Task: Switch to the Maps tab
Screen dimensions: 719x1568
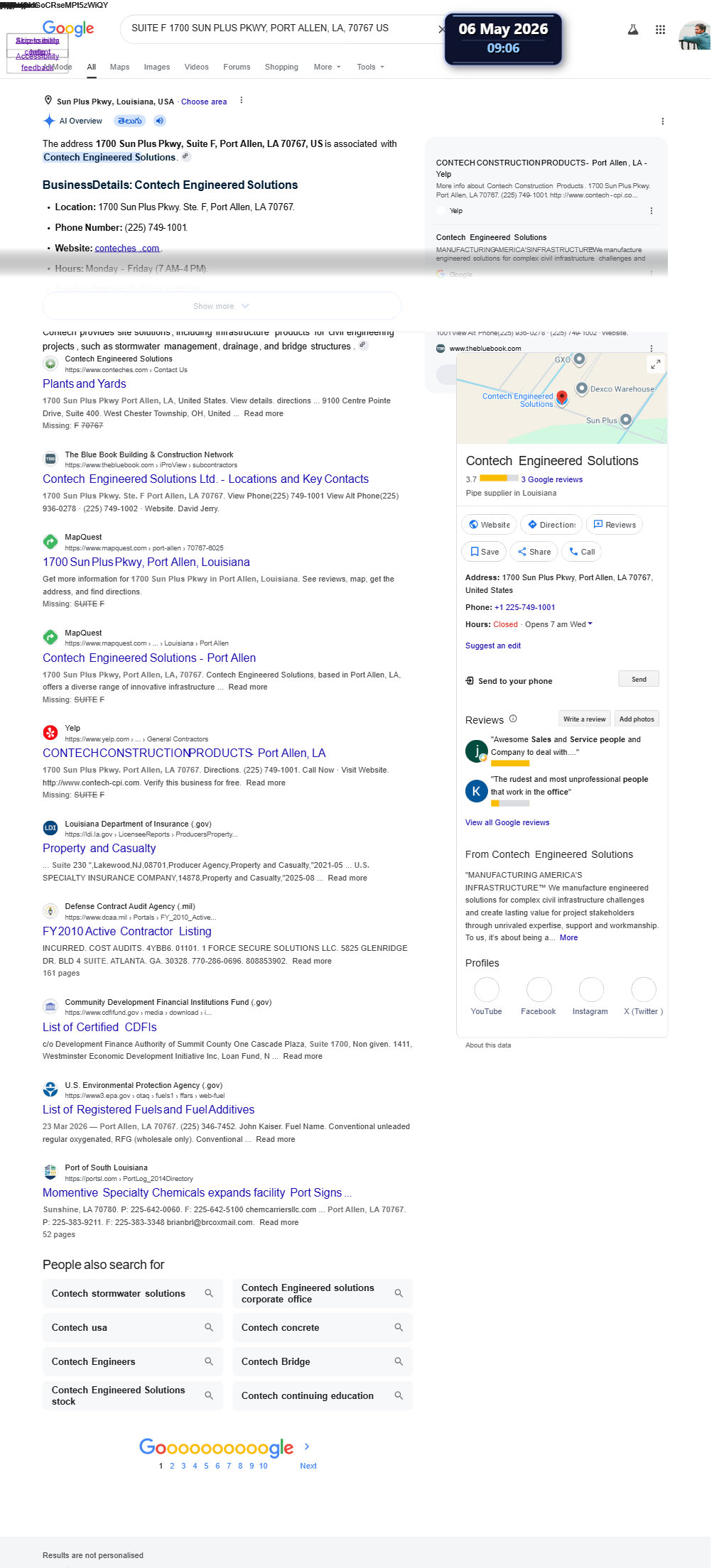Action: 119,67
